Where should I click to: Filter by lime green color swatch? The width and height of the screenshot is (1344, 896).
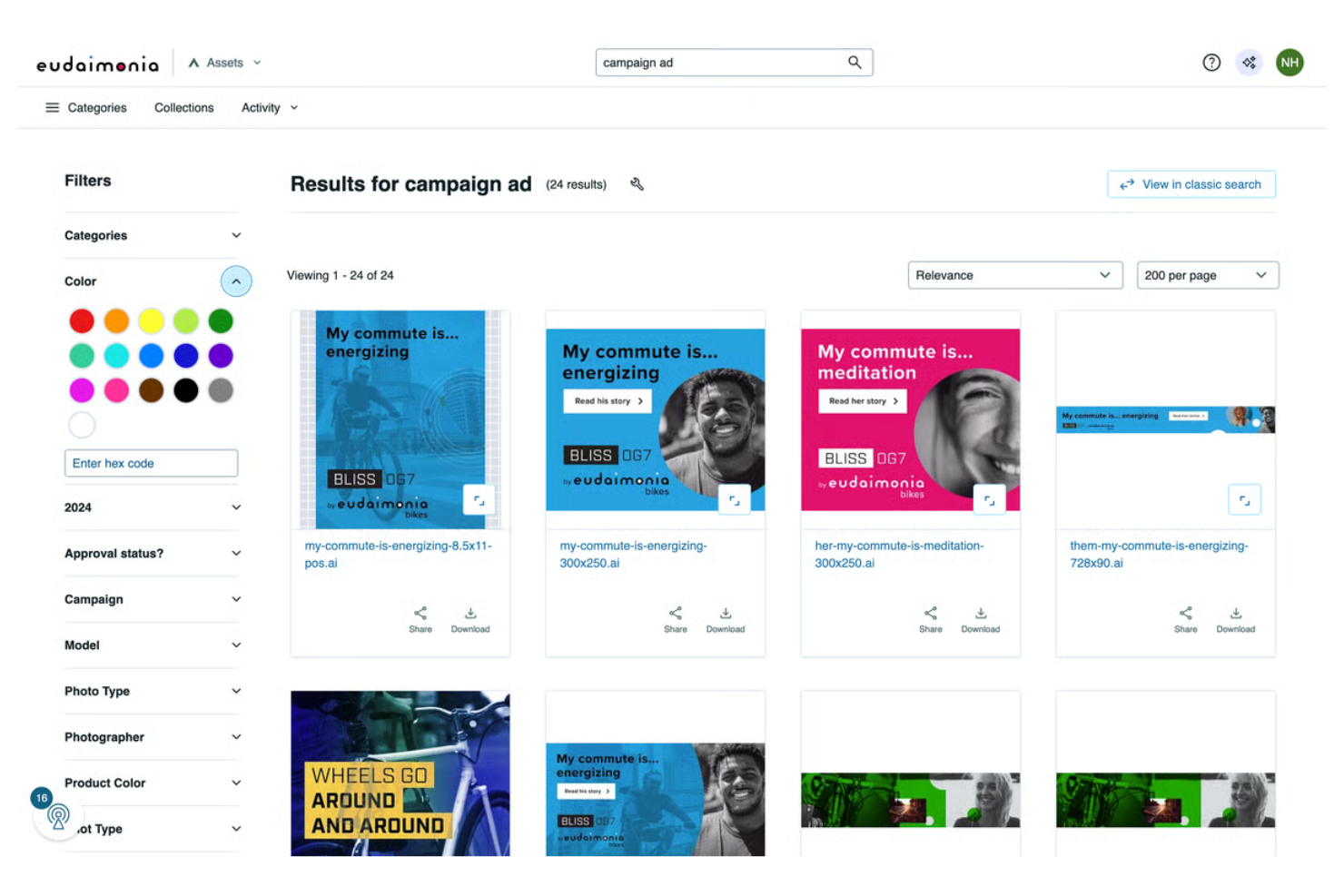(186, 321)
